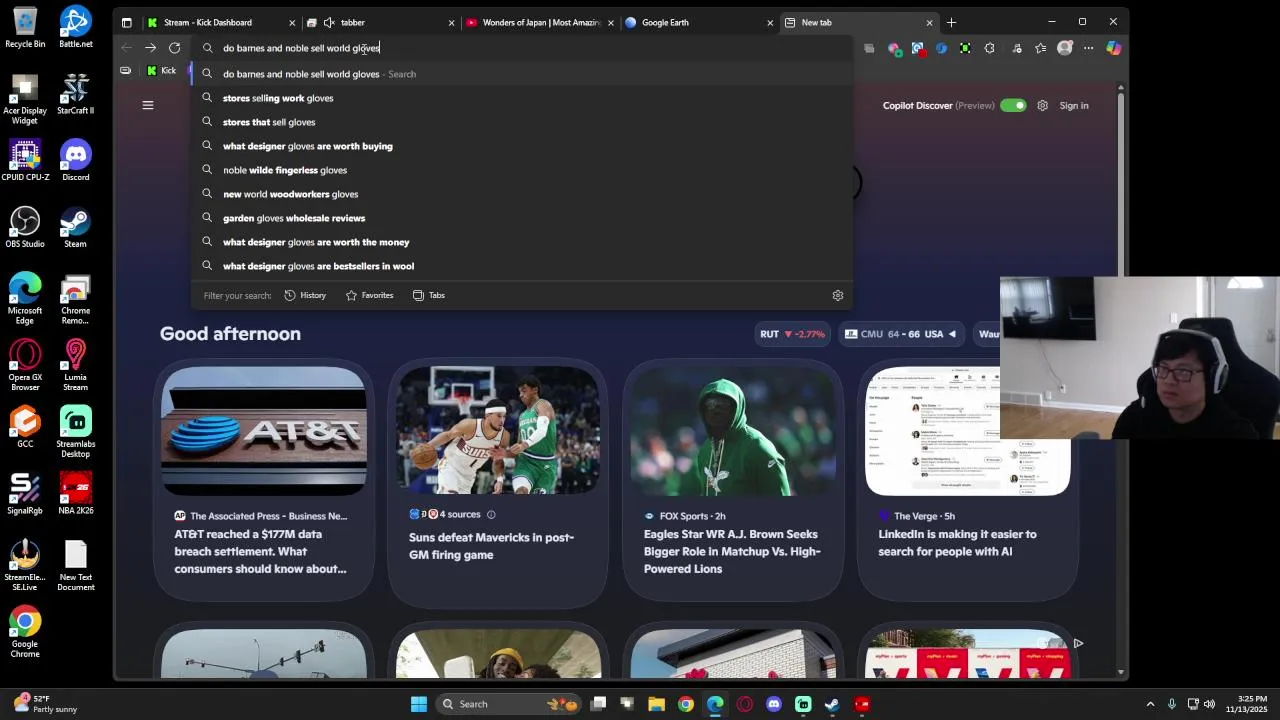Open page settings gear next to Sign in

pyautogui.click(x=1042, y=105)
